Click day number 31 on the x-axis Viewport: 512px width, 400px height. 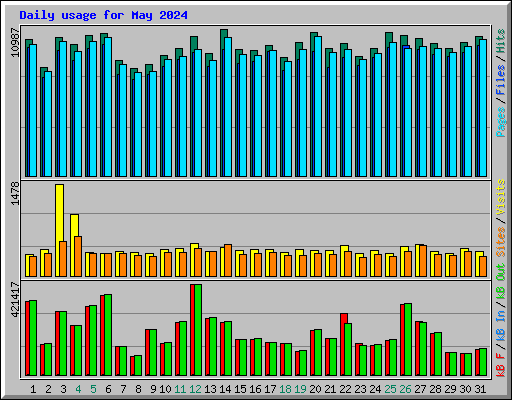(x=480, y=389)
